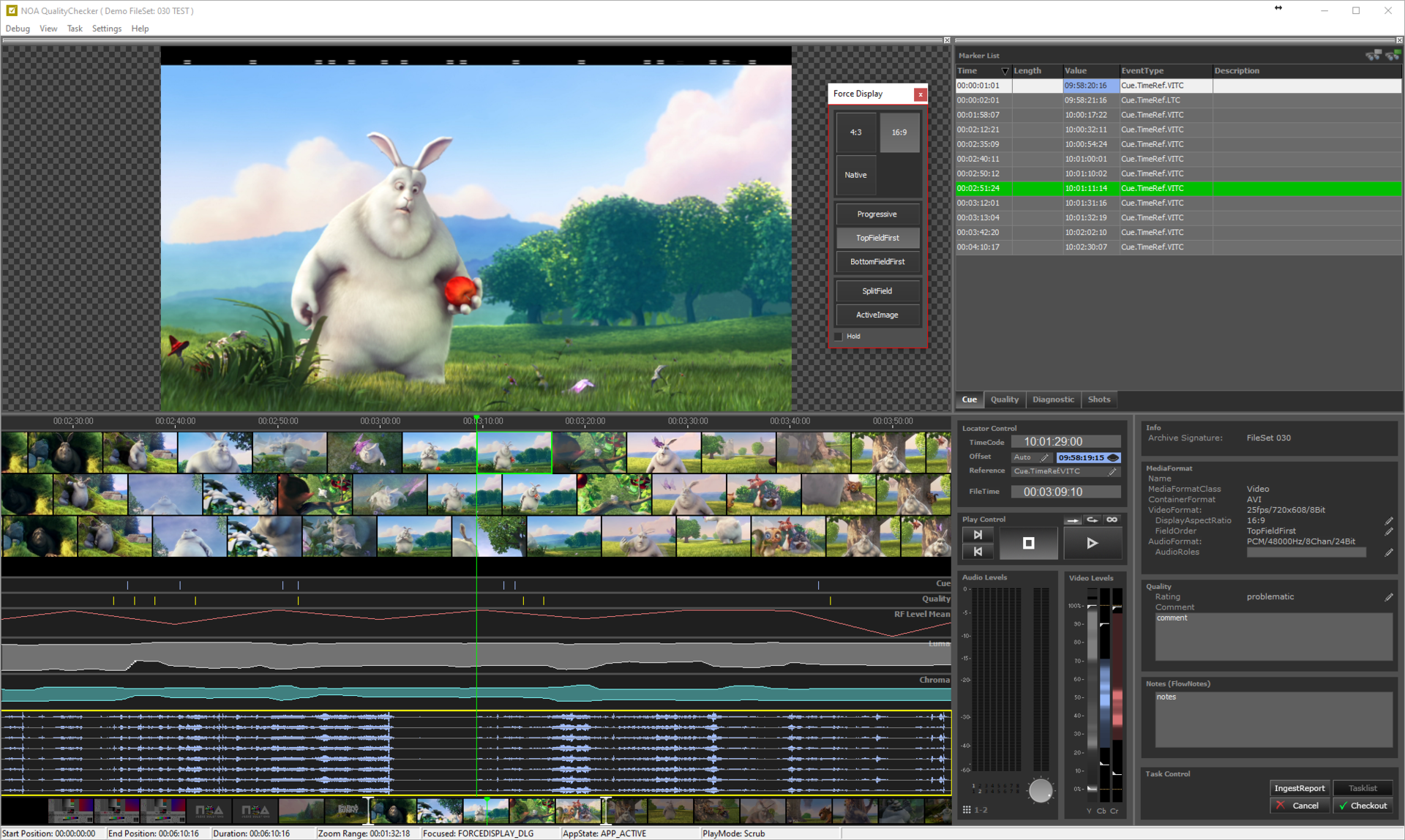Click the EventType column header
1405x840 pixels.
click(x=1166, y=71)
